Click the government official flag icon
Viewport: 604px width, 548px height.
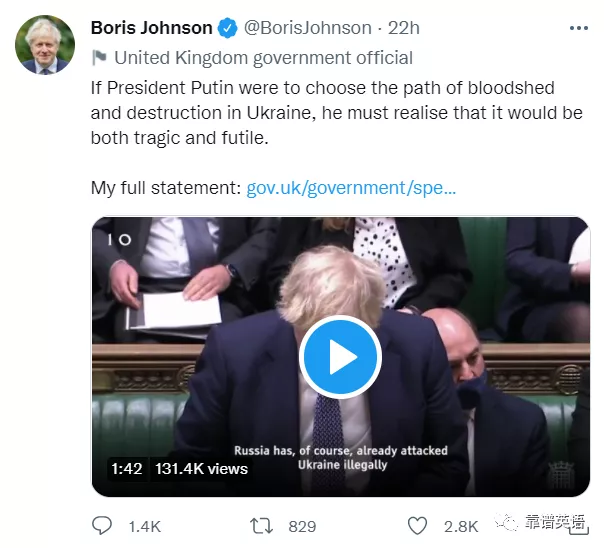tap(99, 58)
